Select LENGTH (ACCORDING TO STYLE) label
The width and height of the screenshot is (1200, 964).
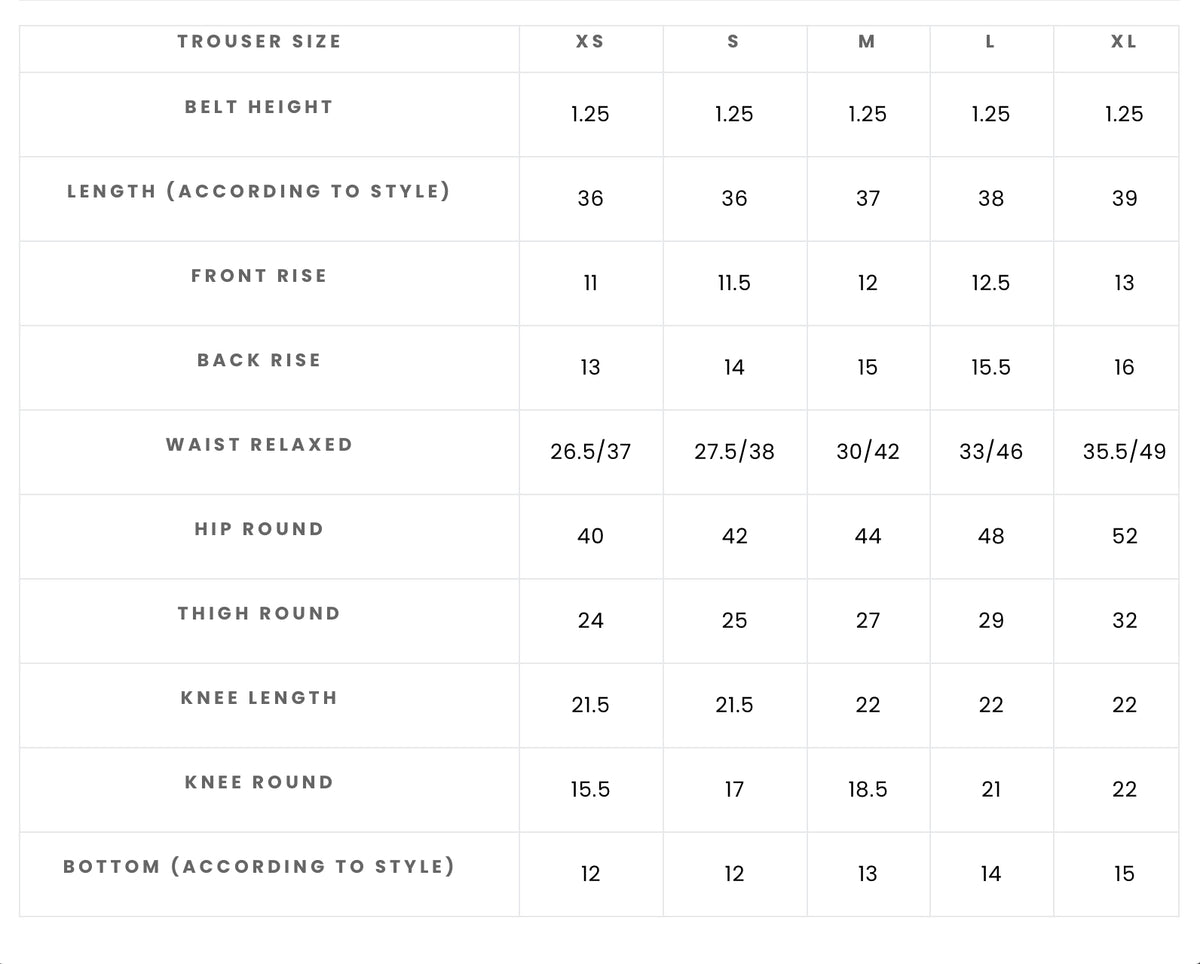coord(259,191)
